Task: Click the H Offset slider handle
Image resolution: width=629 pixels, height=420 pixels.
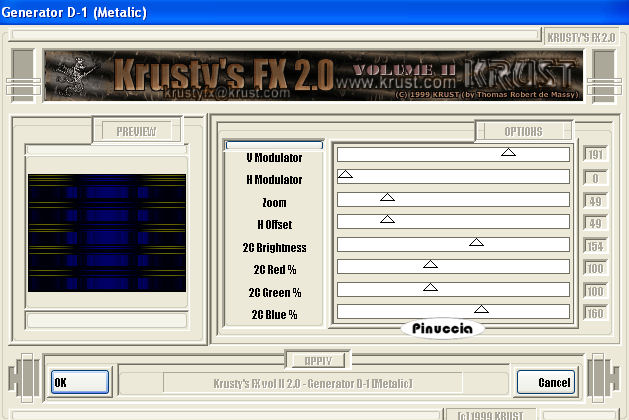Action: [387, 219]
